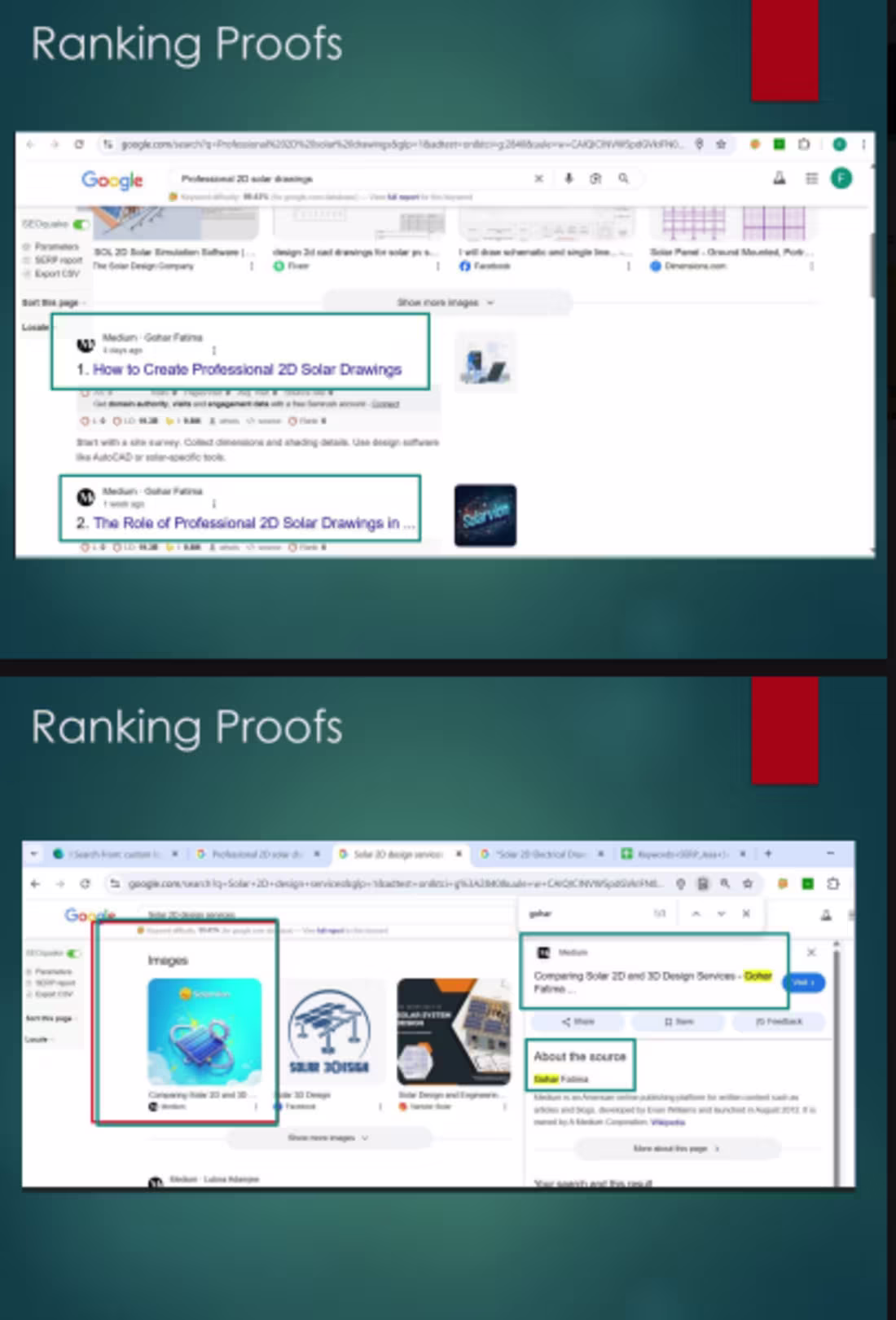
Task: Expand 'Sort this page' in lower browser
Action: click(x=51, y=1019)
